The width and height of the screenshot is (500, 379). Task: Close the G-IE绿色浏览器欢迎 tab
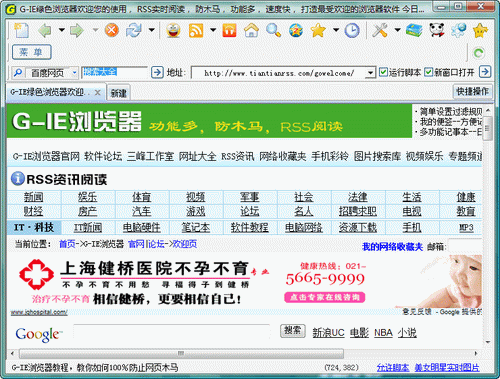click(x=98, y=92)
